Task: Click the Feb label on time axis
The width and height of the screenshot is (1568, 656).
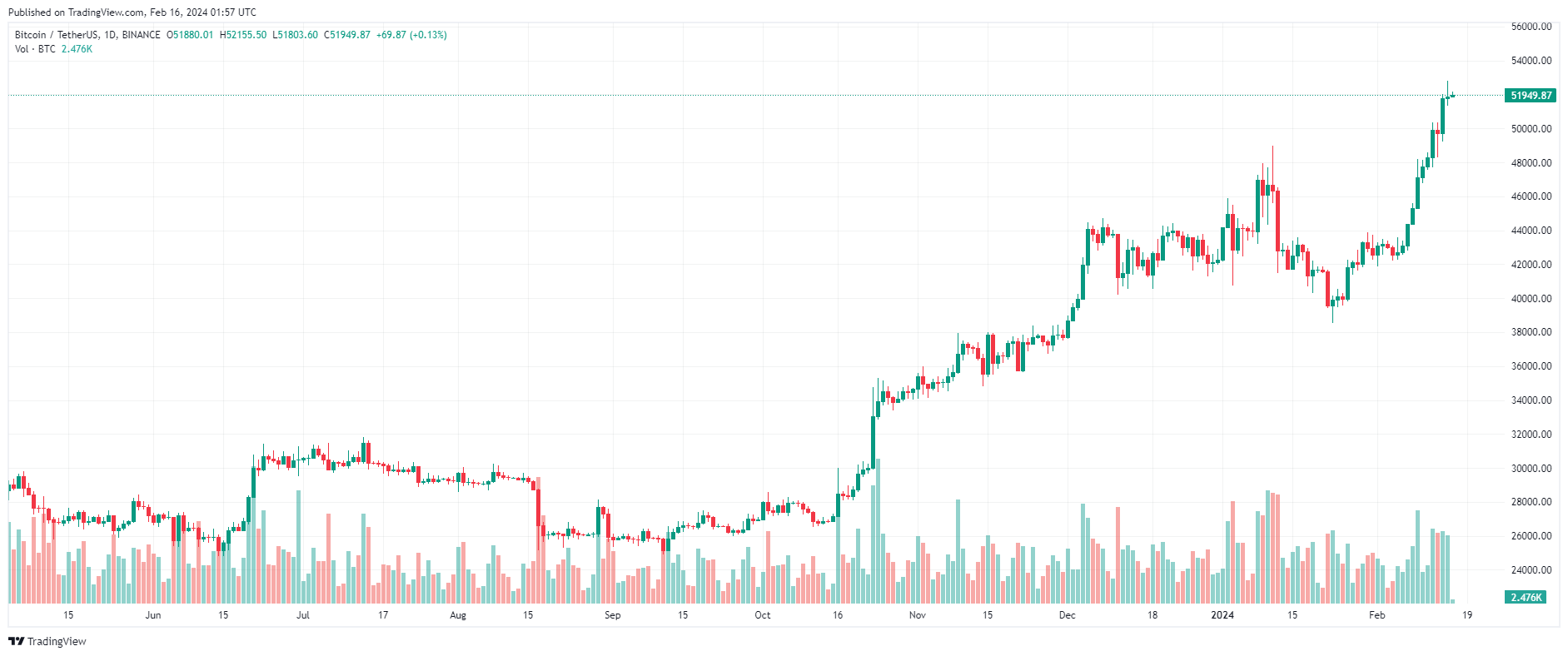Action: (1377, 615)
